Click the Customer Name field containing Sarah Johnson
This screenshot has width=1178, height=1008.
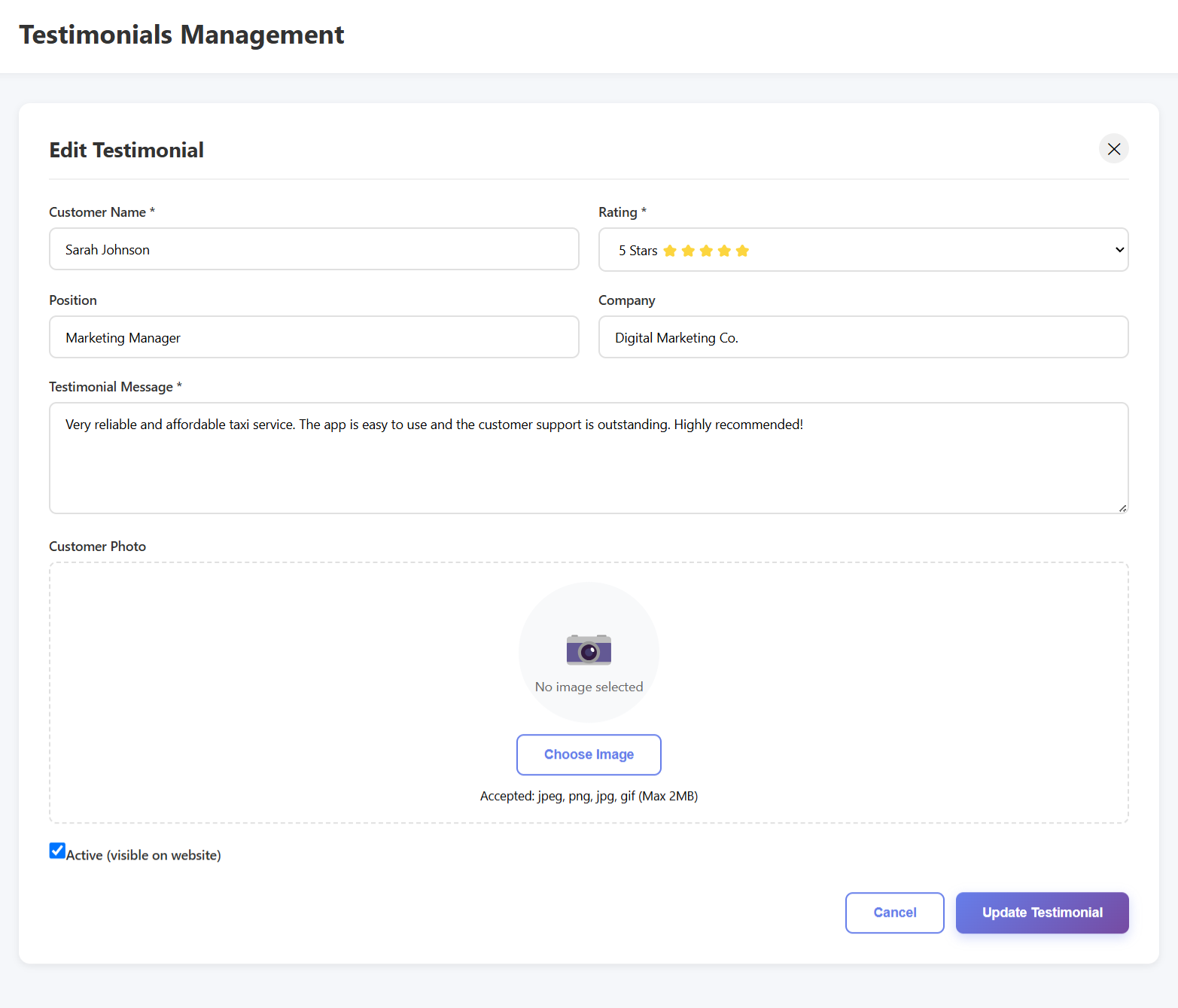[314, 249]
